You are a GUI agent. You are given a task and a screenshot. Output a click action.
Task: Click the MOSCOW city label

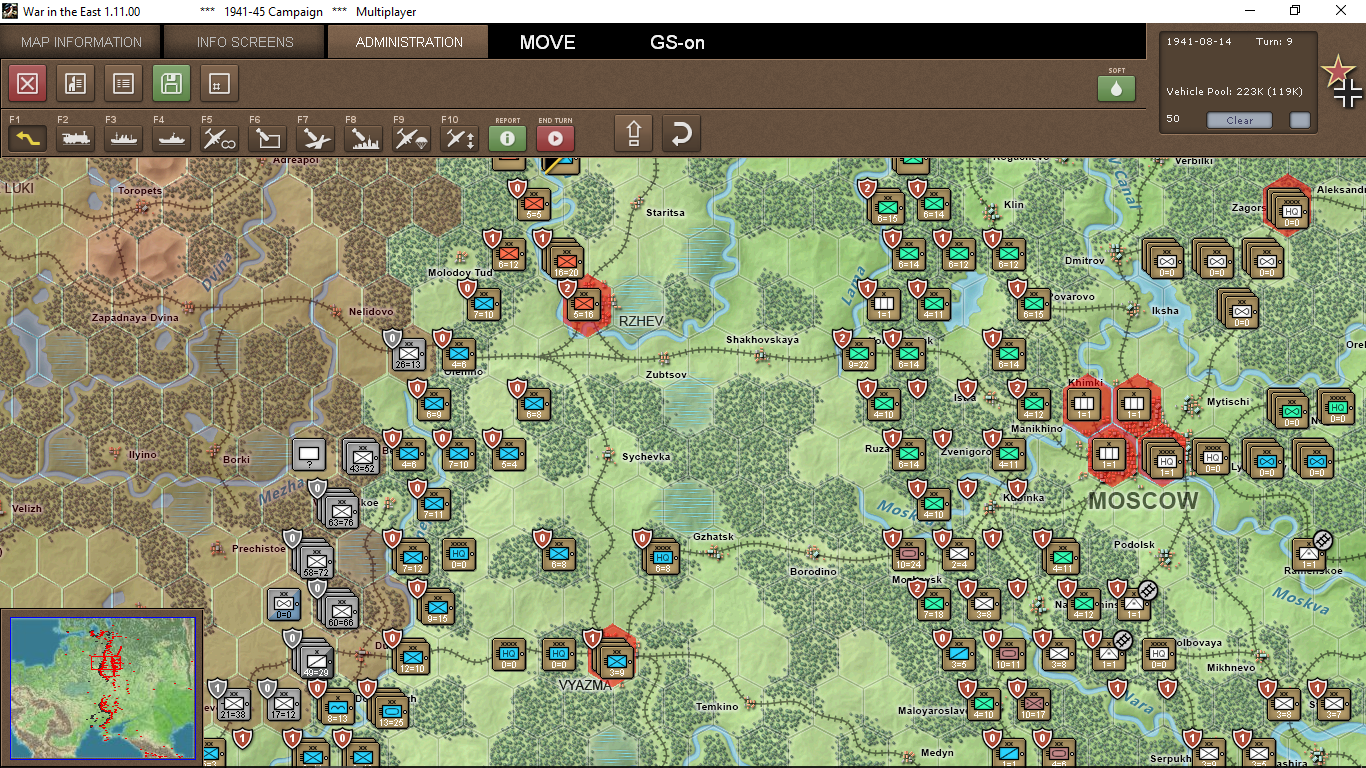[1143, 501]
